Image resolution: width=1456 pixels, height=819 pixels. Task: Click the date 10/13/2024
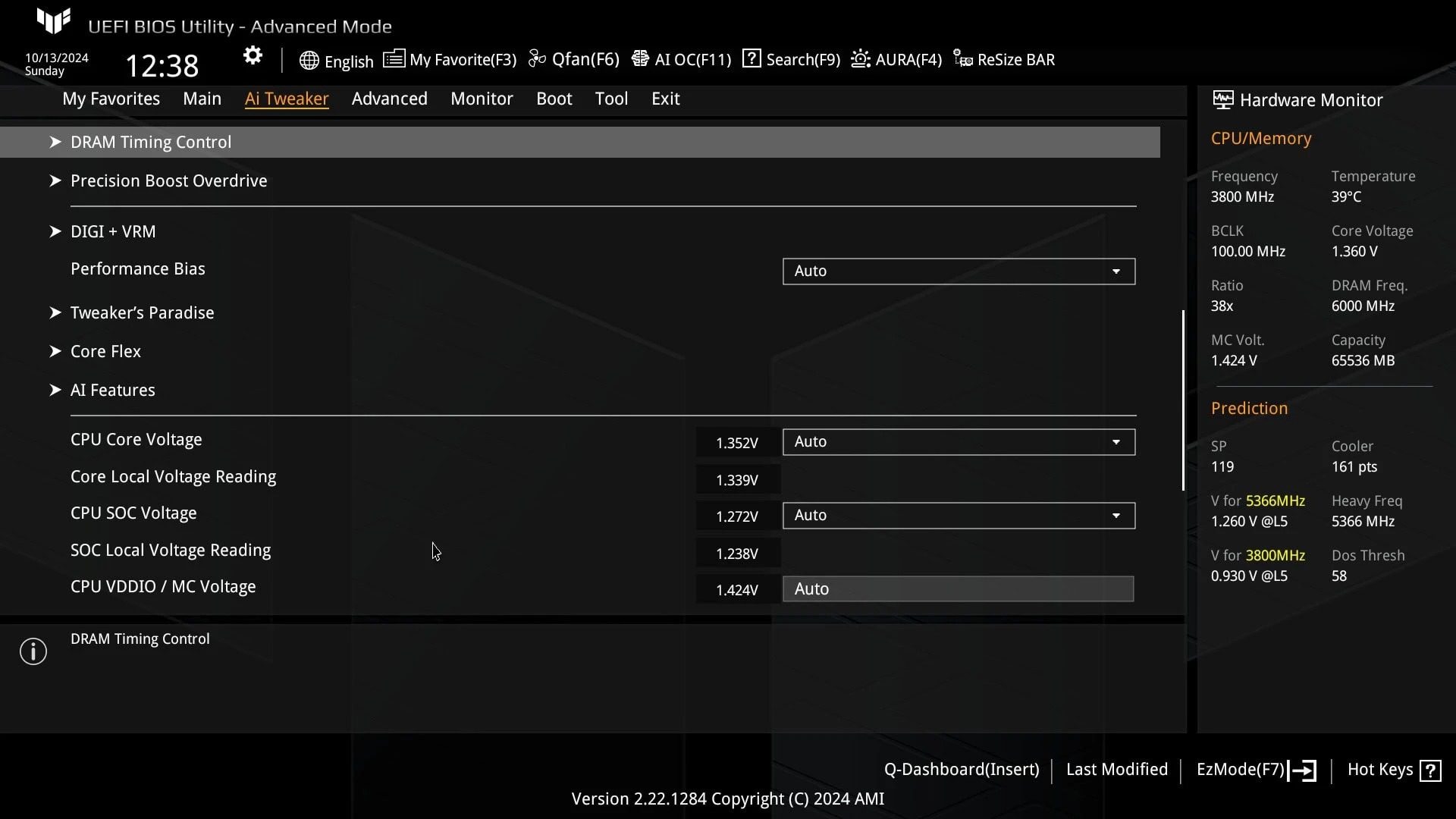[x=57, y=58]
